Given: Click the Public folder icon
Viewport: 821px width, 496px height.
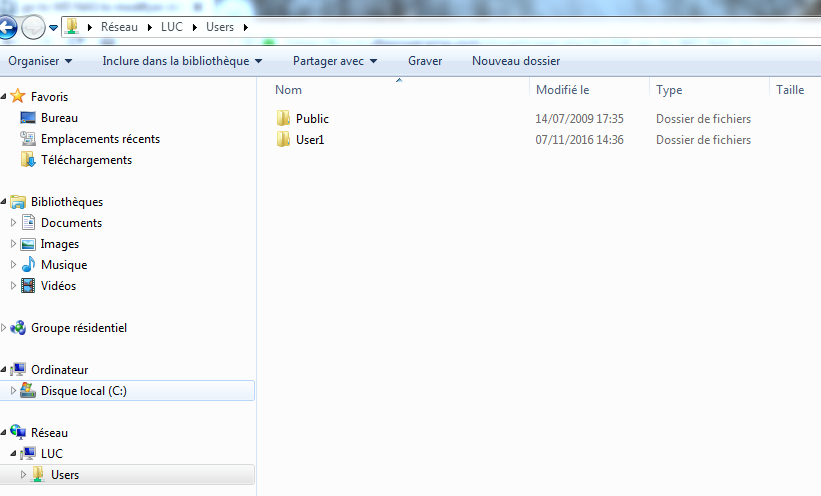Looking at the screenshot, I should 283,119.
